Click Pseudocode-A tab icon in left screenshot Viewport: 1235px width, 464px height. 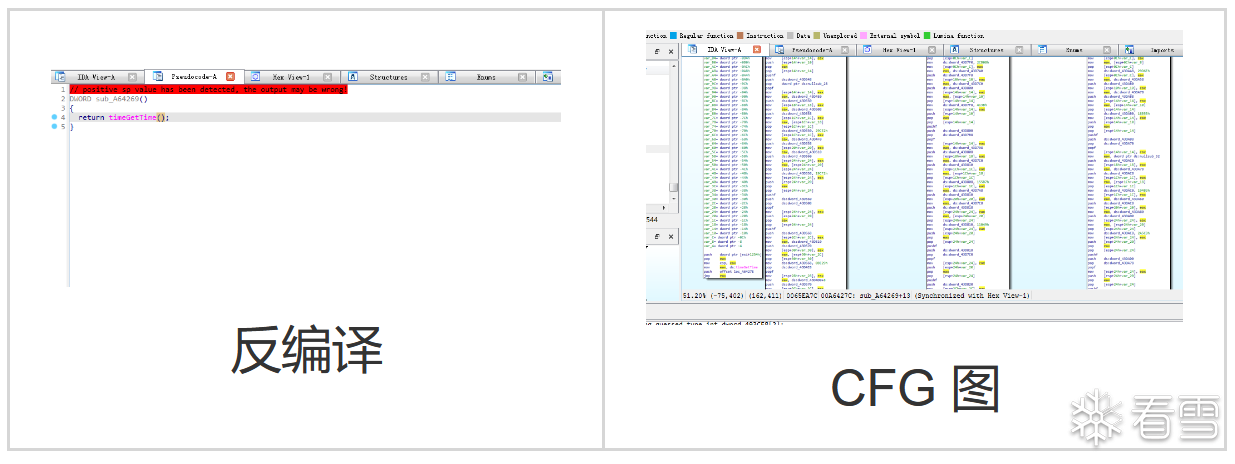158,77
